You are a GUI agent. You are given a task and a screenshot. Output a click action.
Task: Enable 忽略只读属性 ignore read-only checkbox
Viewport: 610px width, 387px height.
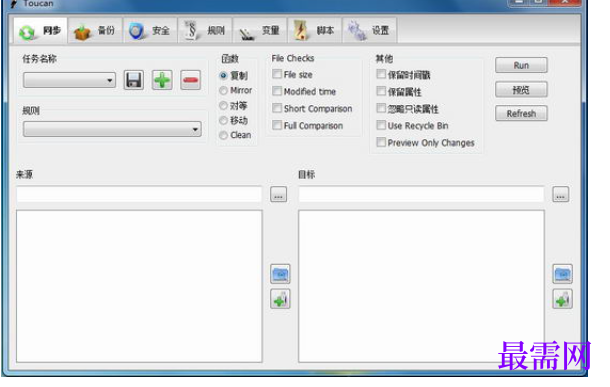[381, 108]
